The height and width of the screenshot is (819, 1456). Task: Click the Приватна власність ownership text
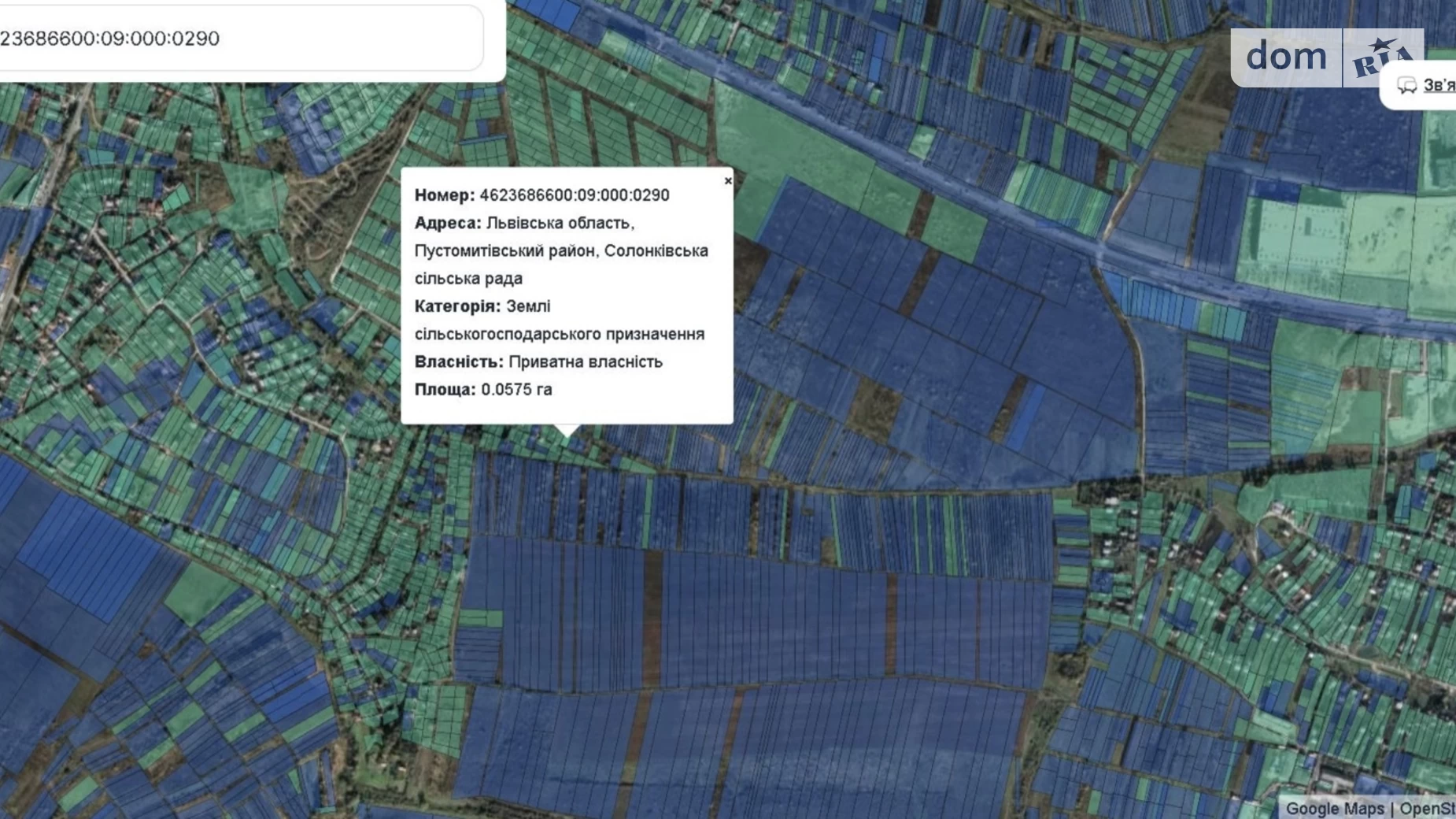[x=586, y=361]
